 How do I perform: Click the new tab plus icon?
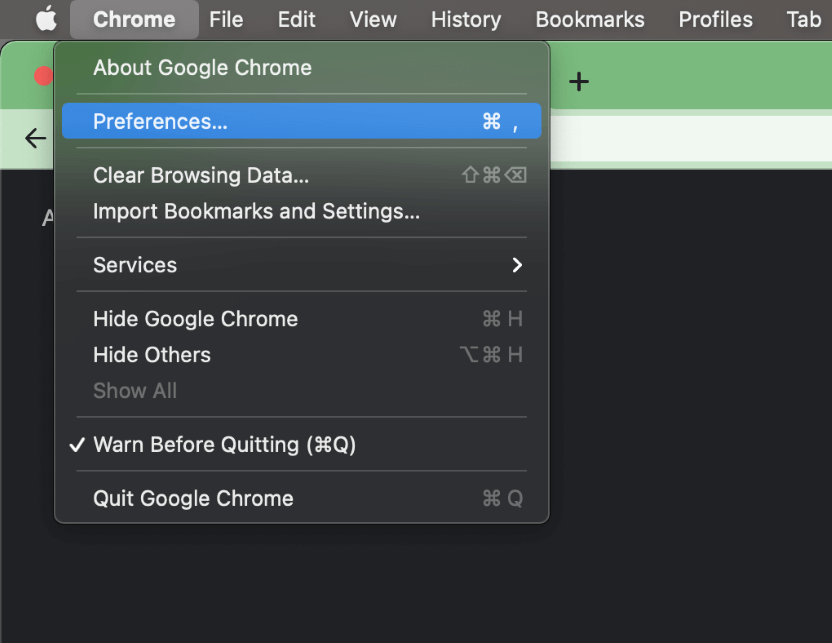tap(579, 82)
